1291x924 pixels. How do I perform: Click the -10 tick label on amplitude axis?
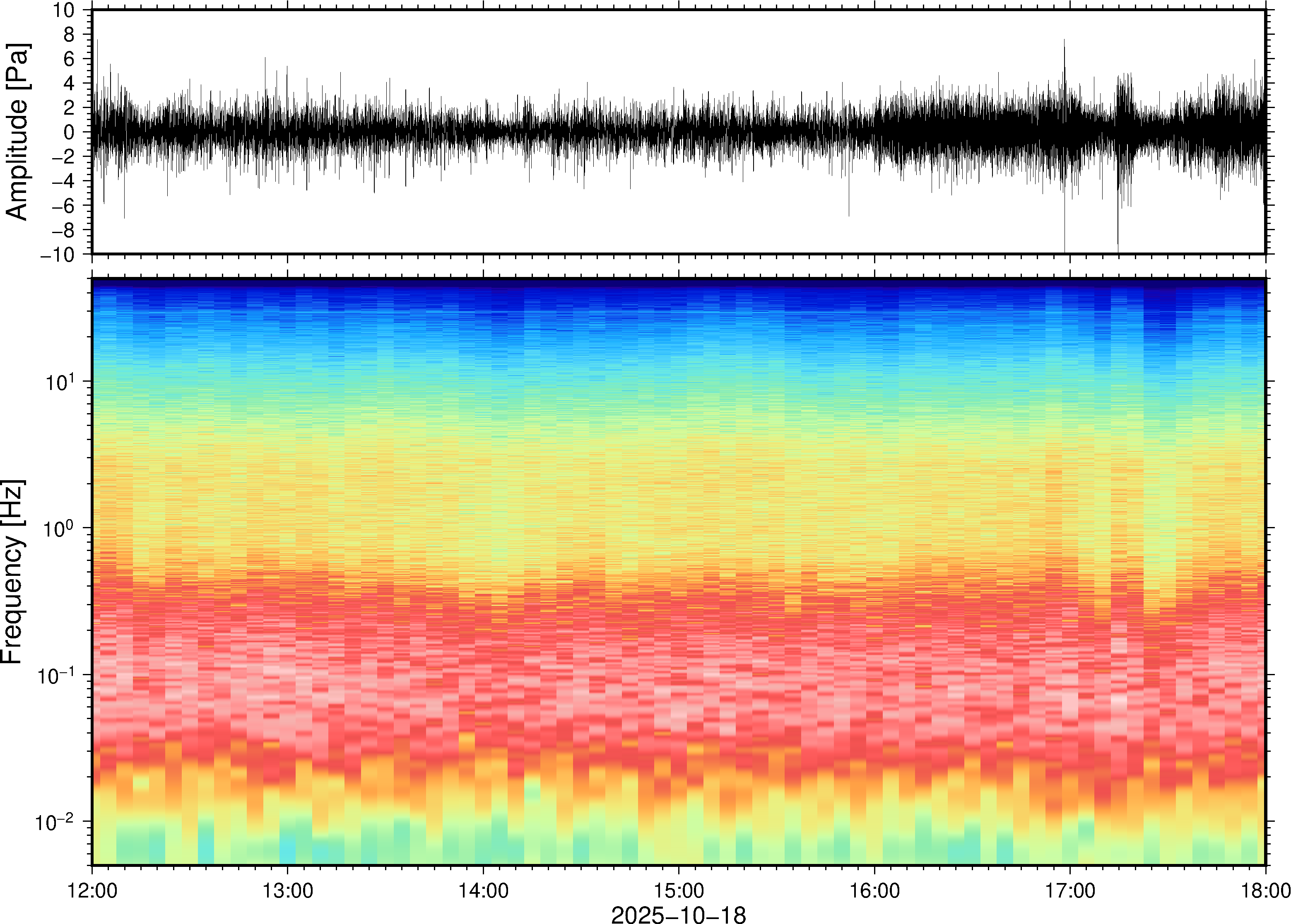[x=57, y=254]
